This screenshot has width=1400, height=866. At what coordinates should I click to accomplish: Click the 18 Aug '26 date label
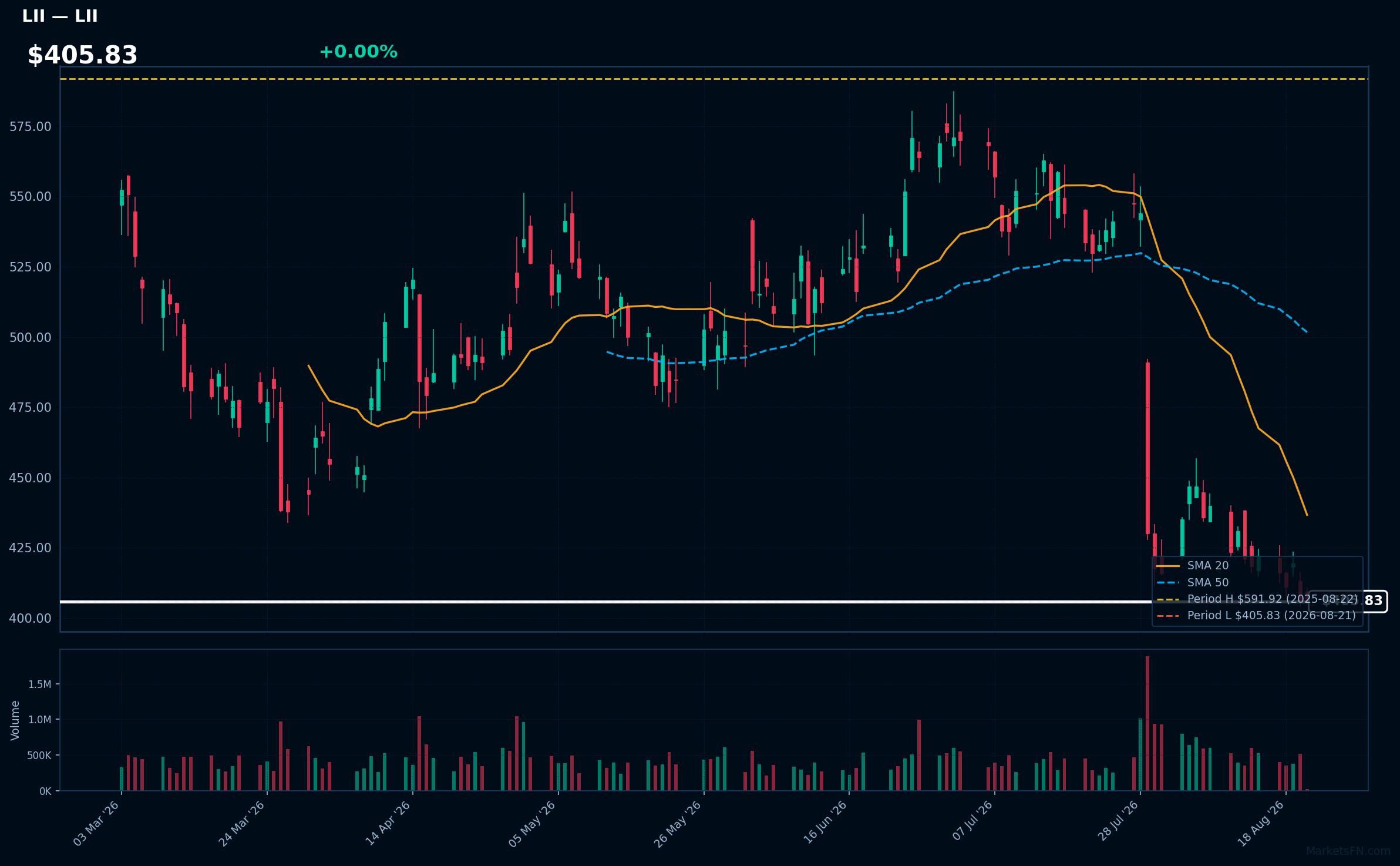tap(1261, 824)
